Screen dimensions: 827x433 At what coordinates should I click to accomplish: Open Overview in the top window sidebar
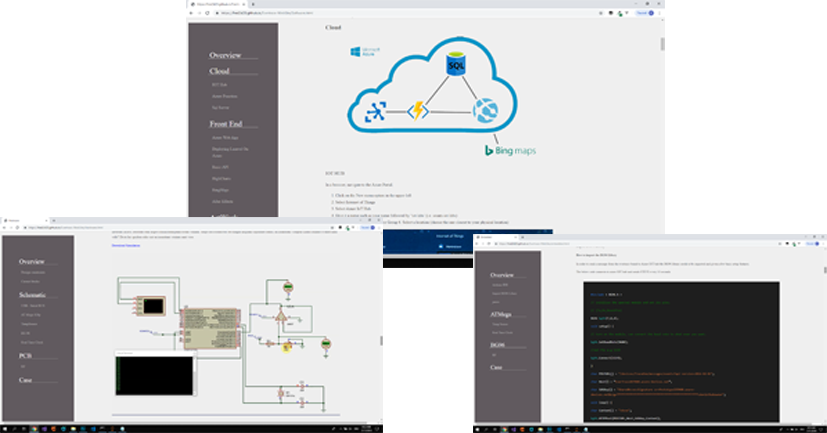tap(225, 55)
